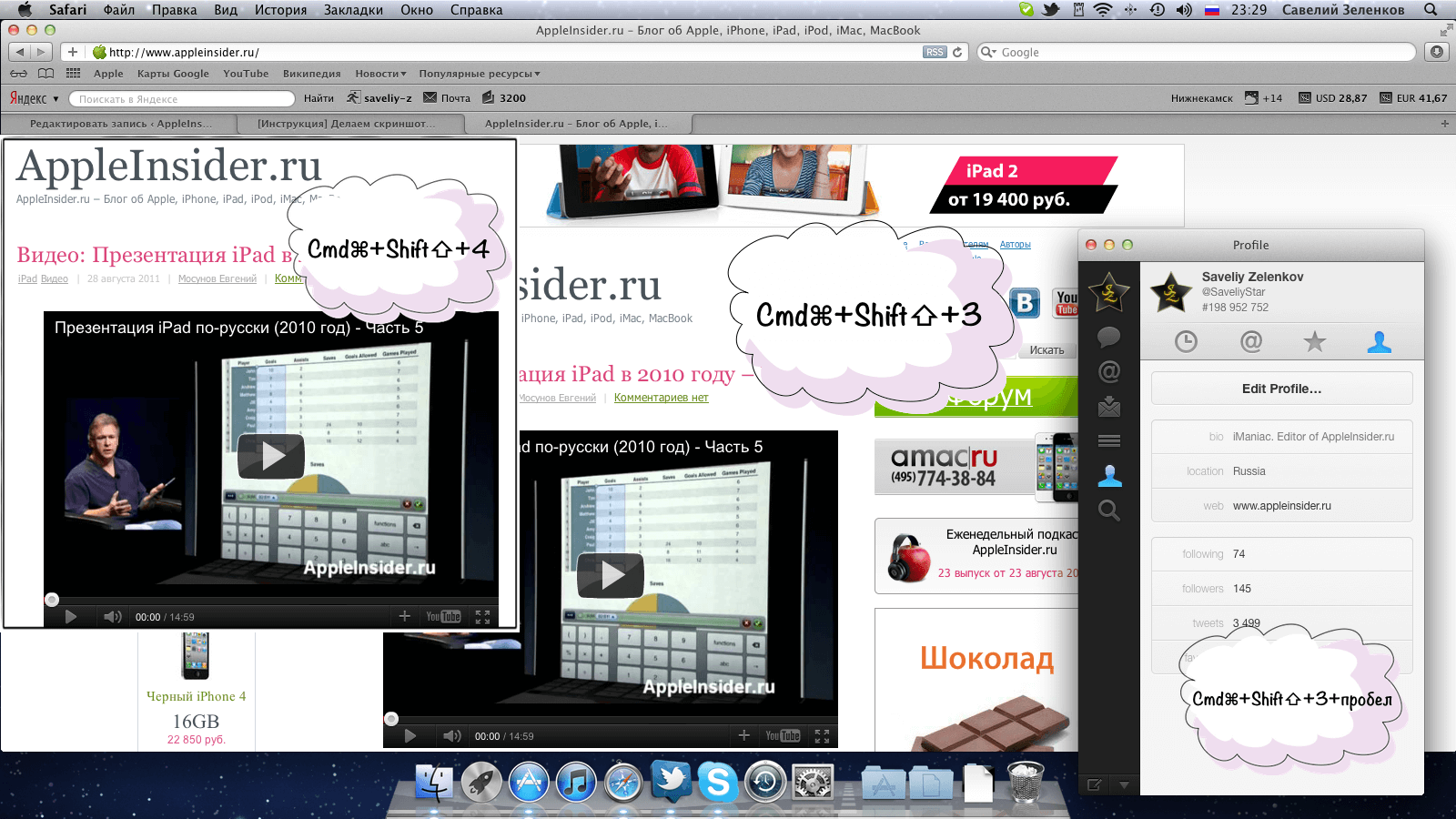
Task: Click the search magnifier in Twitter sidebar
Action: tap(1108, 511)
